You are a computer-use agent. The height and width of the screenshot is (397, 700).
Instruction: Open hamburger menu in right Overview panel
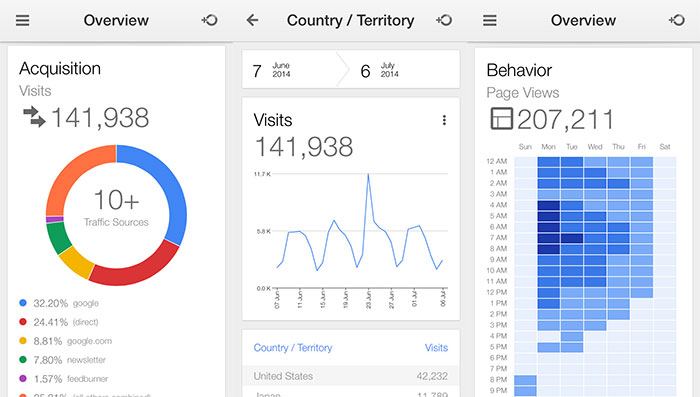(489, 20)
